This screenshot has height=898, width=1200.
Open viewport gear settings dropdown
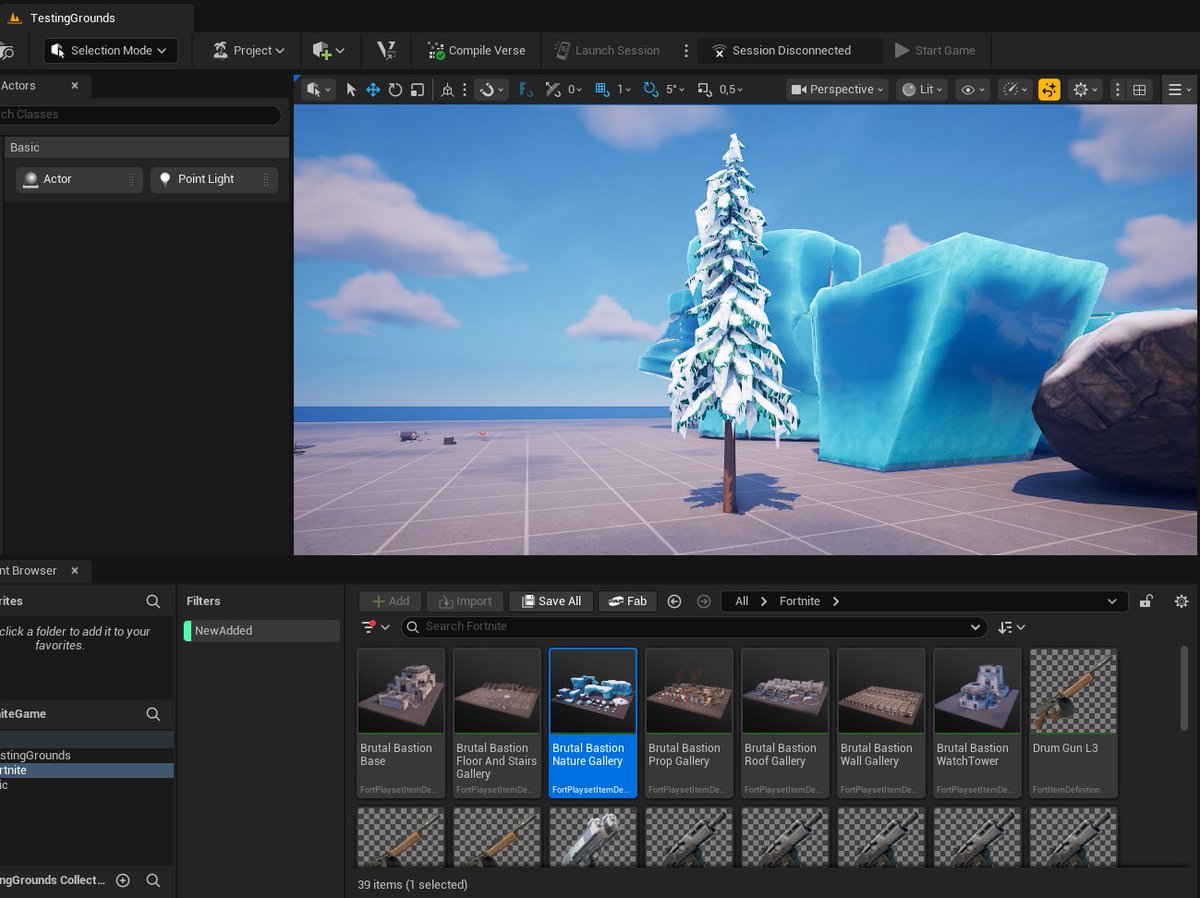pos(1085,90)
